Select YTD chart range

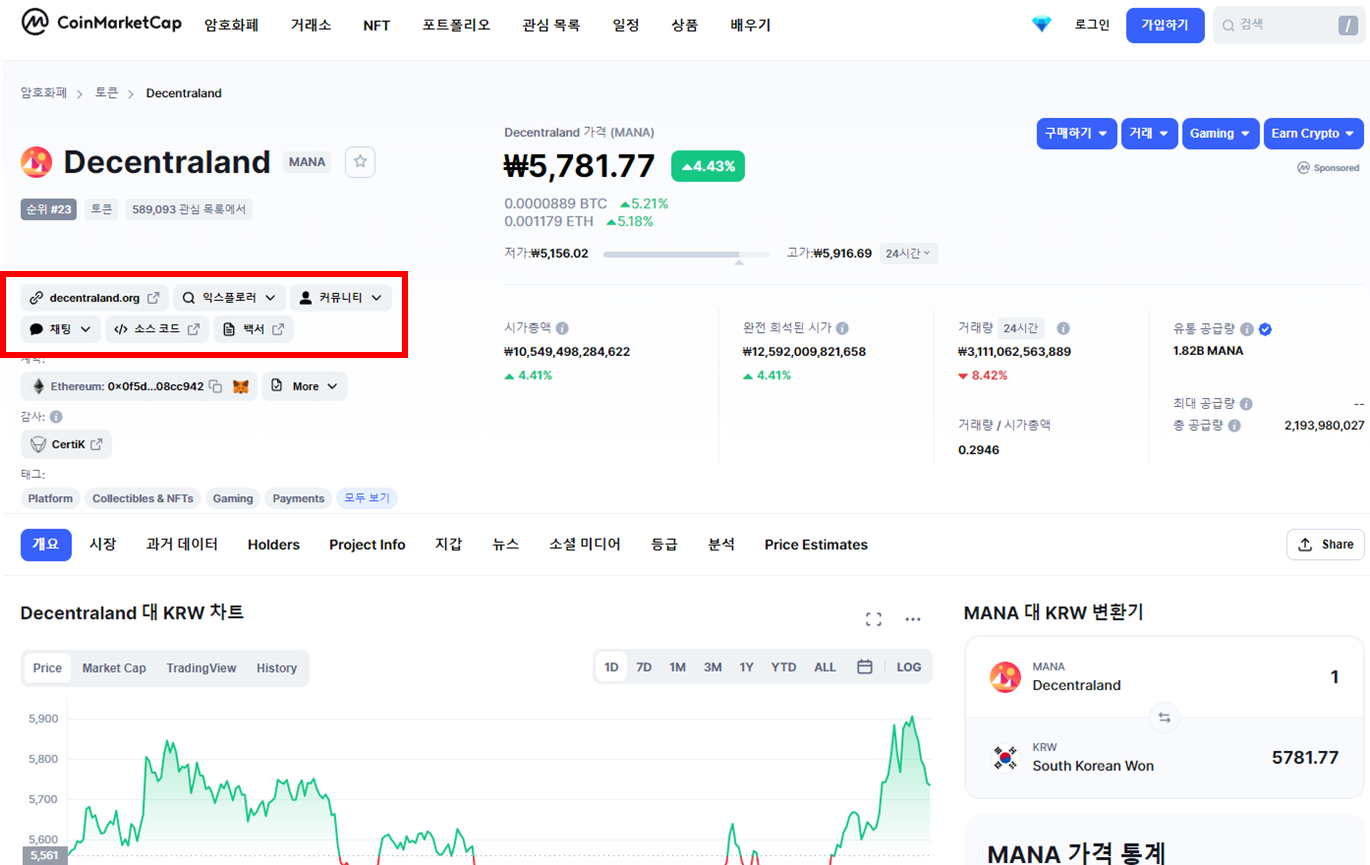tap(784, 667)
